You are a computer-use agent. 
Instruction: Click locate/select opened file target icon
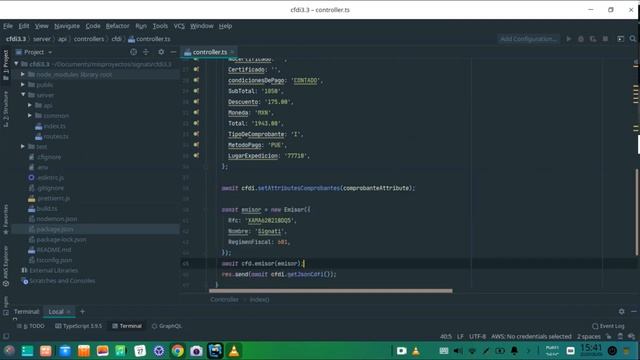[x=133, y=52]
